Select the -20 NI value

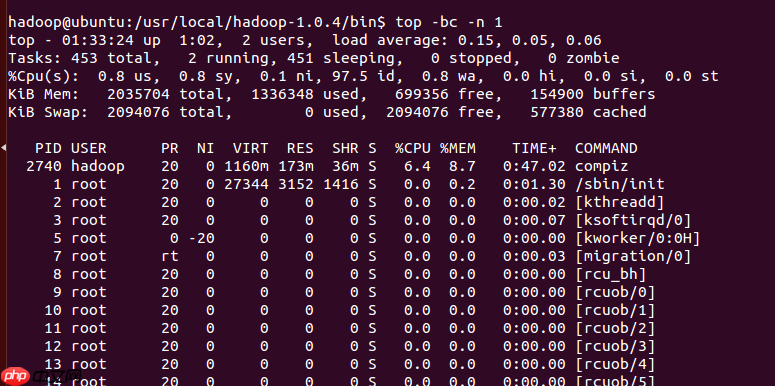pos(201,238)
